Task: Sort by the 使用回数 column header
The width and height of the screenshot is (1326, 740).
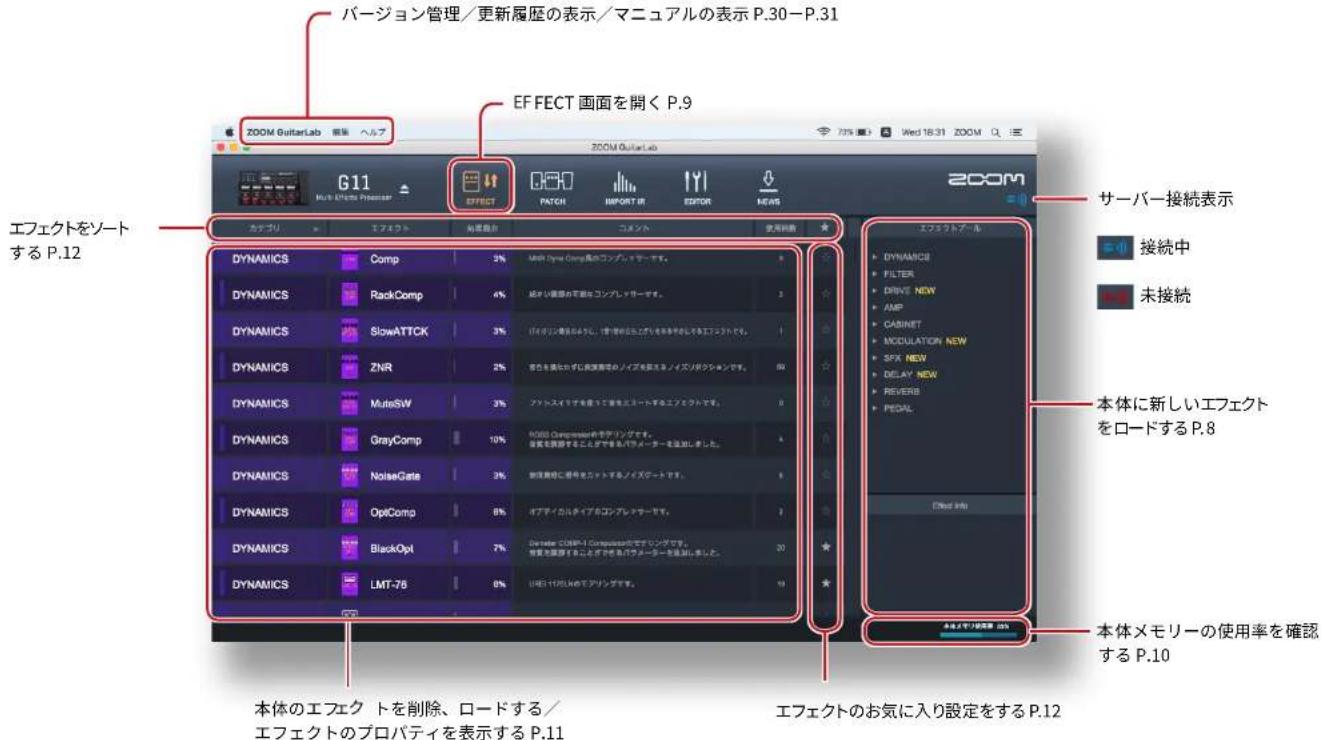Action: click(781, 229)
